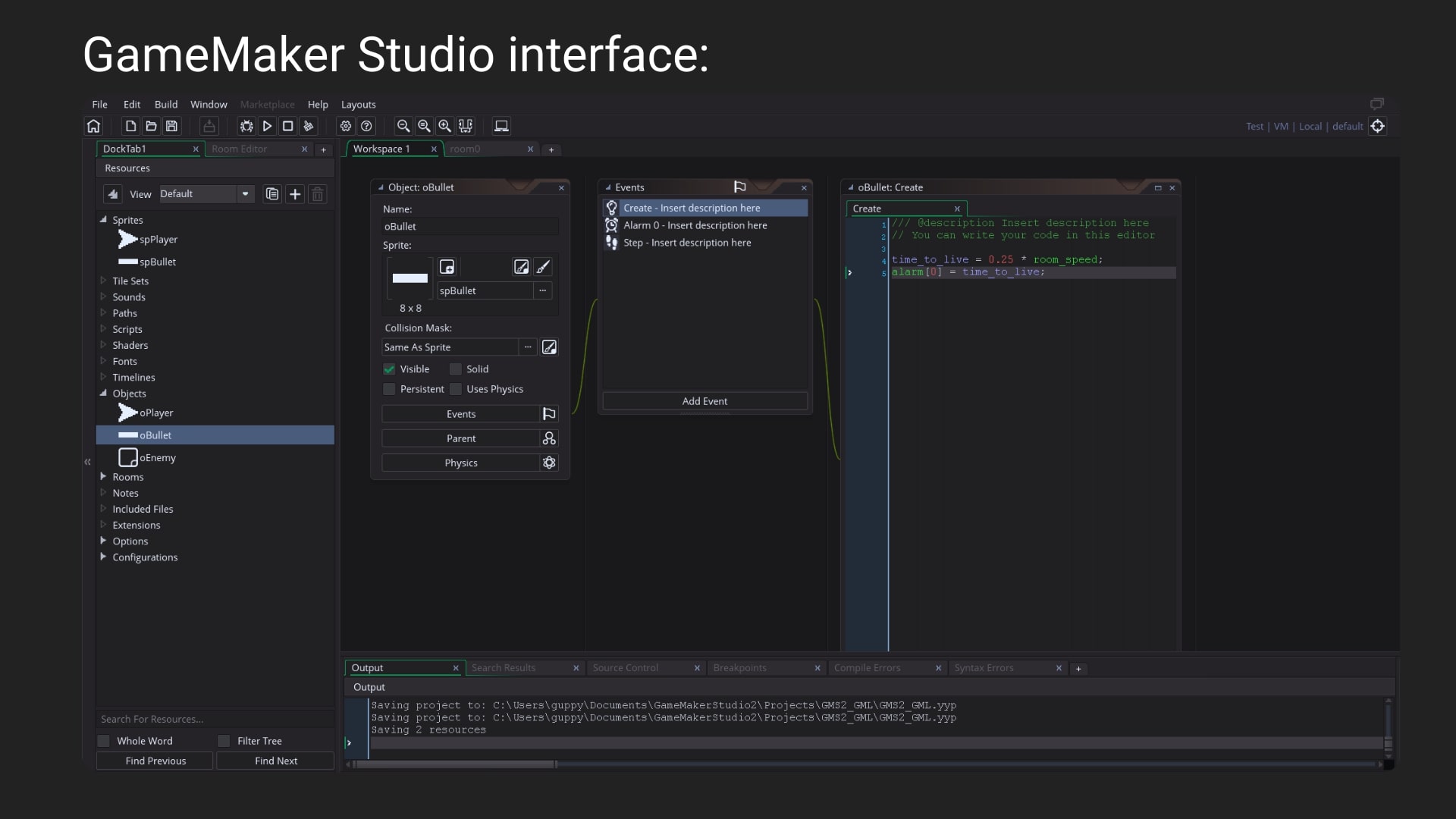Click the flag icon in the Events window header

(740, 187)
